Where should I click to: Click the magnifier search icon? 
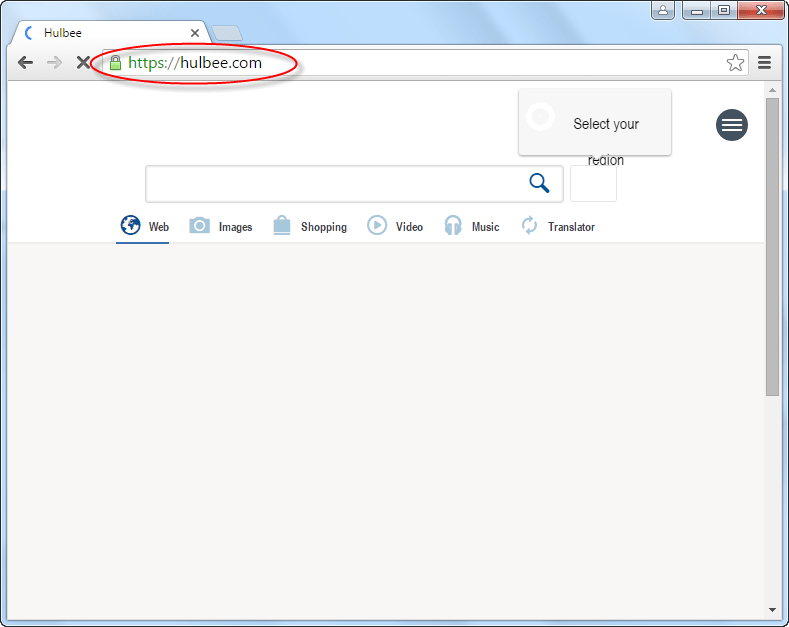click(539, 183)
